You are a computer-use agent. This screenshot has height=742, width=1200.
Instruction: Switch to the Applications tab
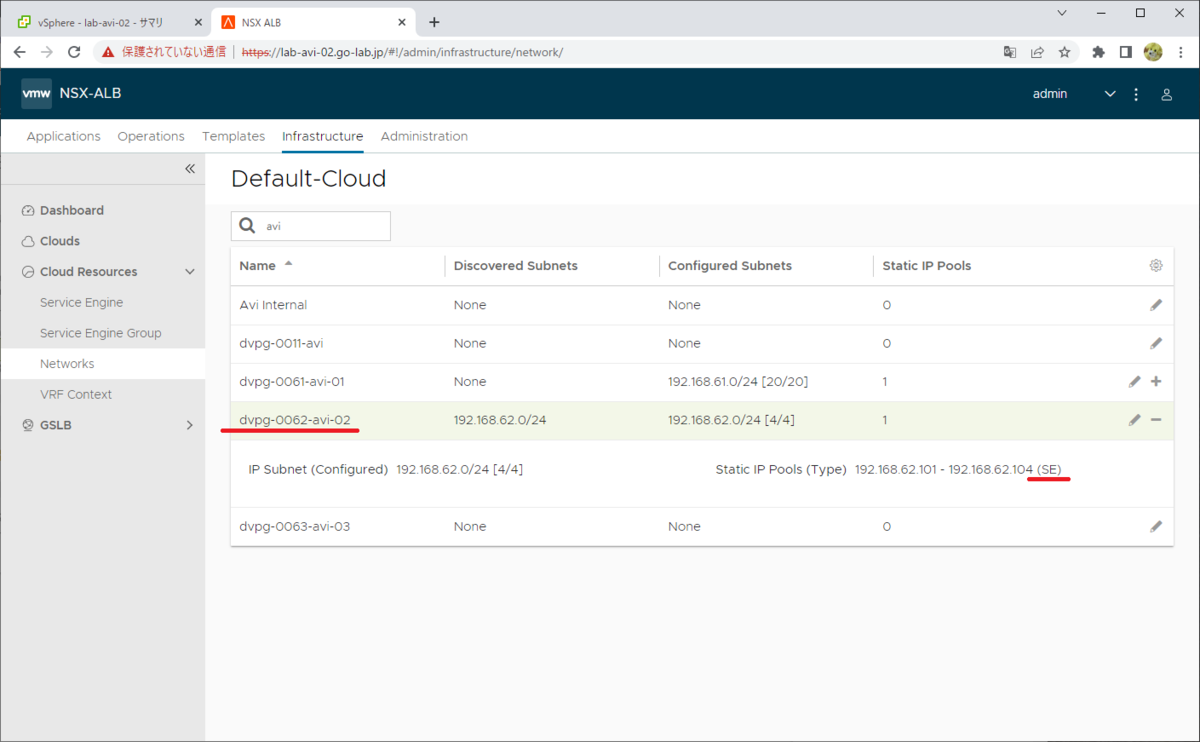[x=64, y=136]
